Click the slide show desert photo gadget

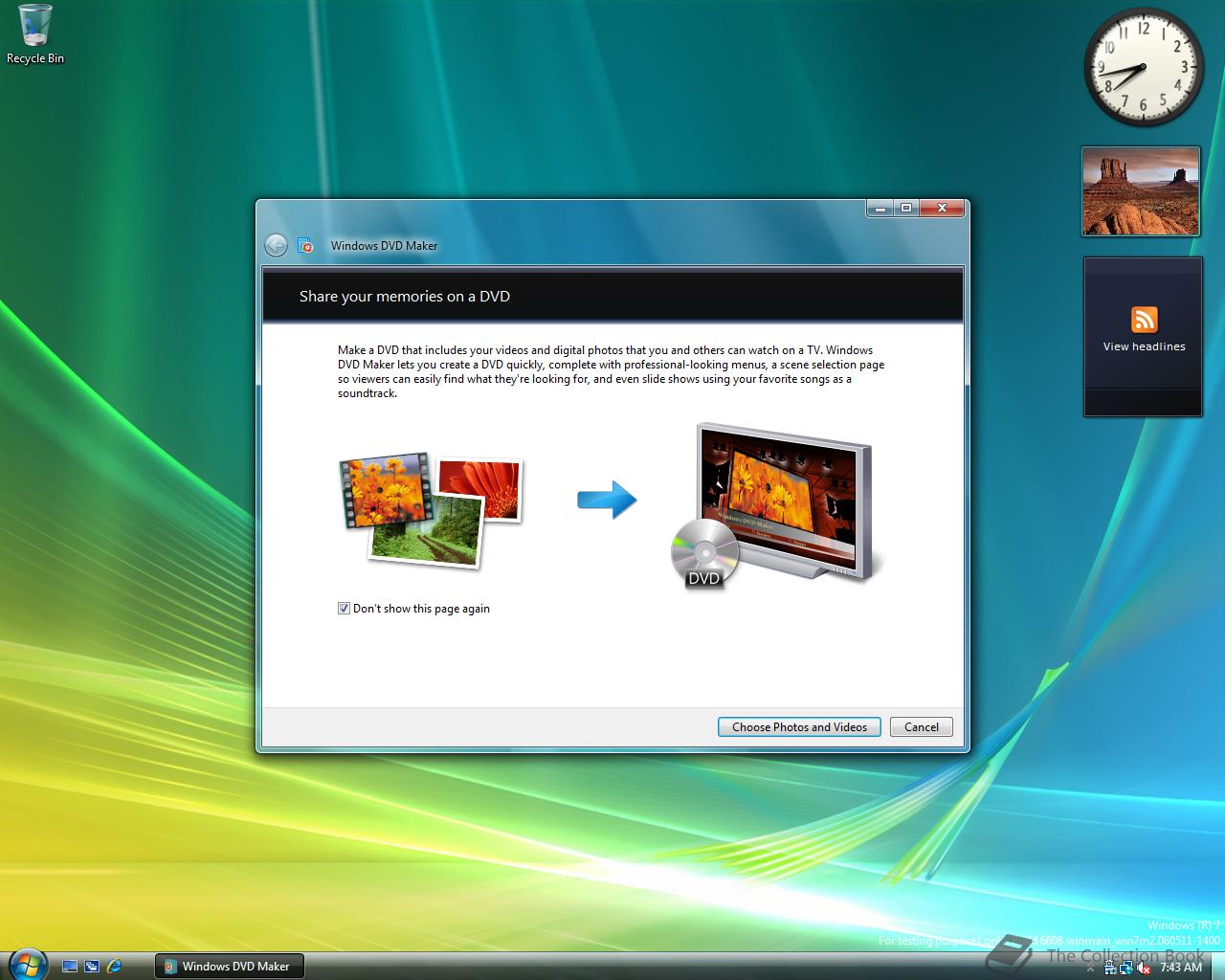pos(1141,191)
